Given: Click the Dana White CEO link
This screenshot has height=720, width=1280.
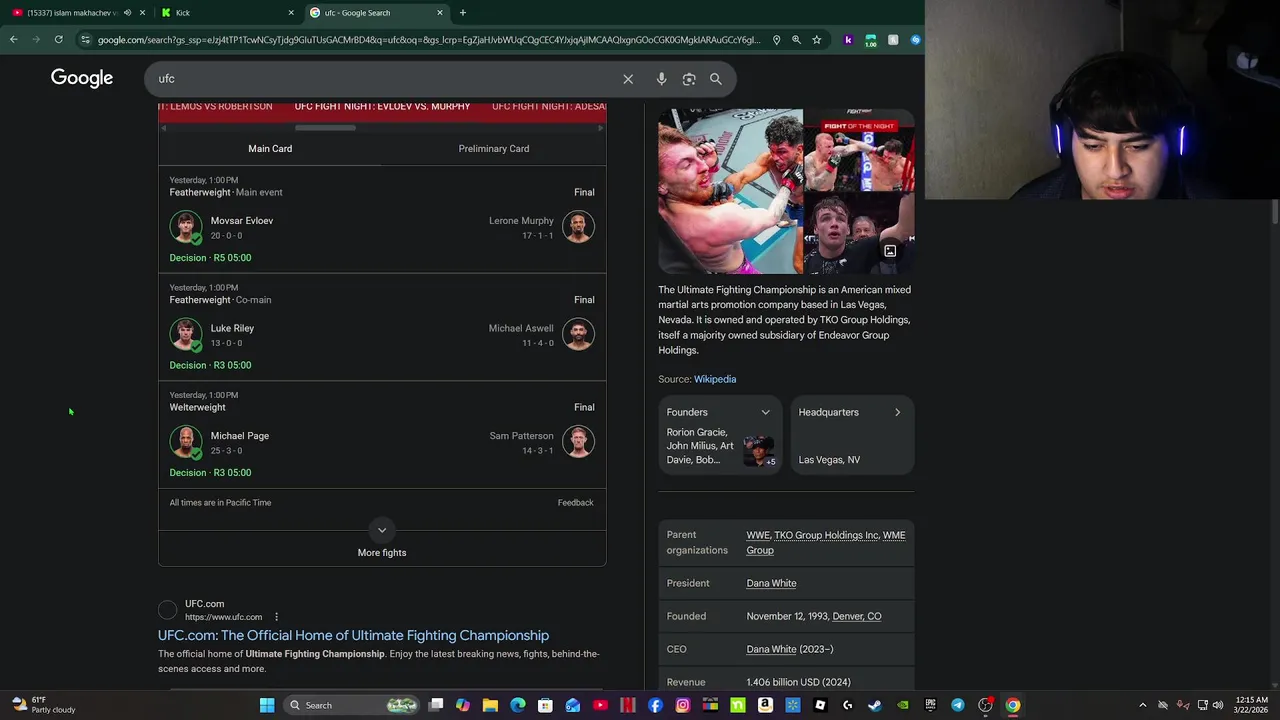Looking at the screenshot, I should [771, 649].
